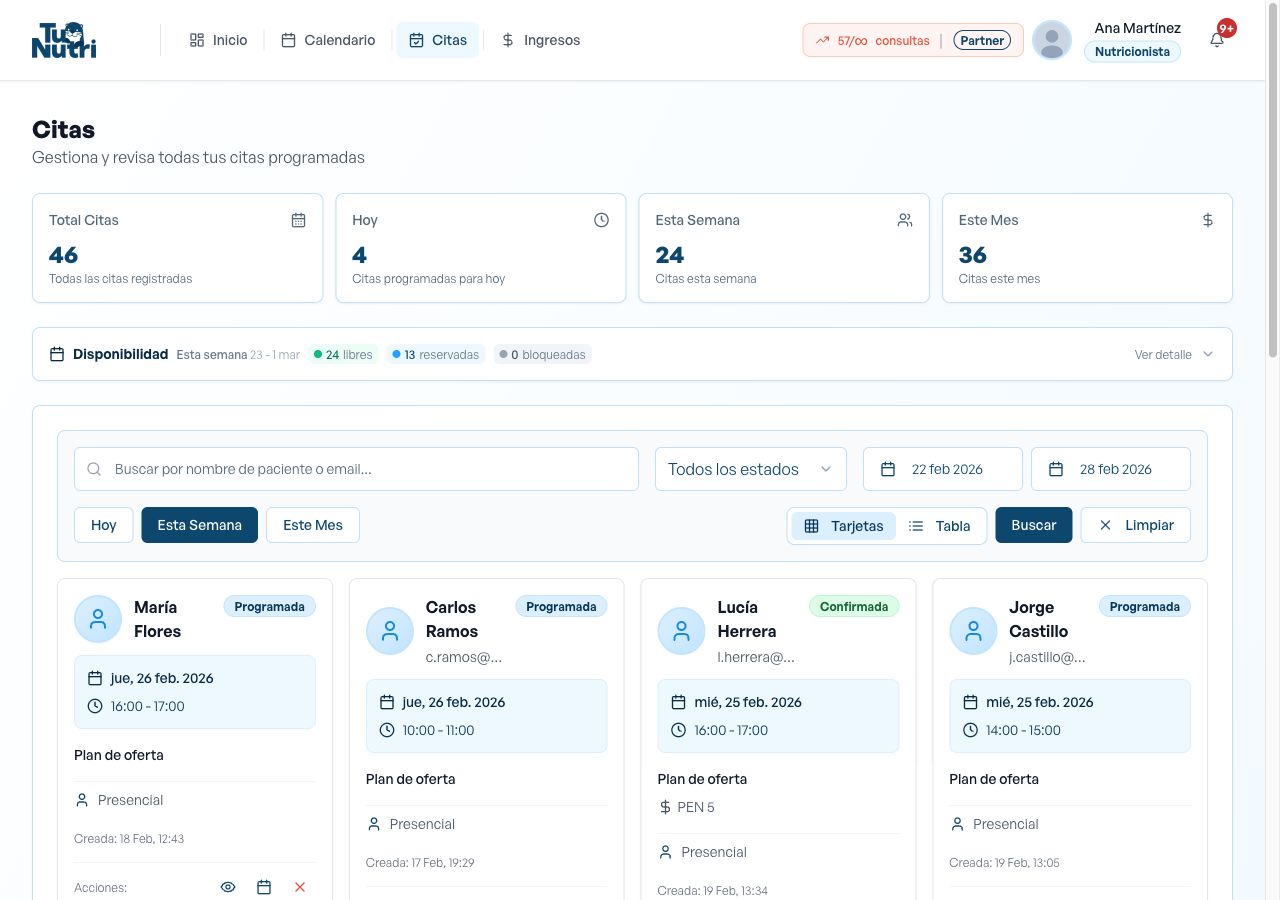Open the Ingresos section
The image size is (1280, 900).
(540, 40)
